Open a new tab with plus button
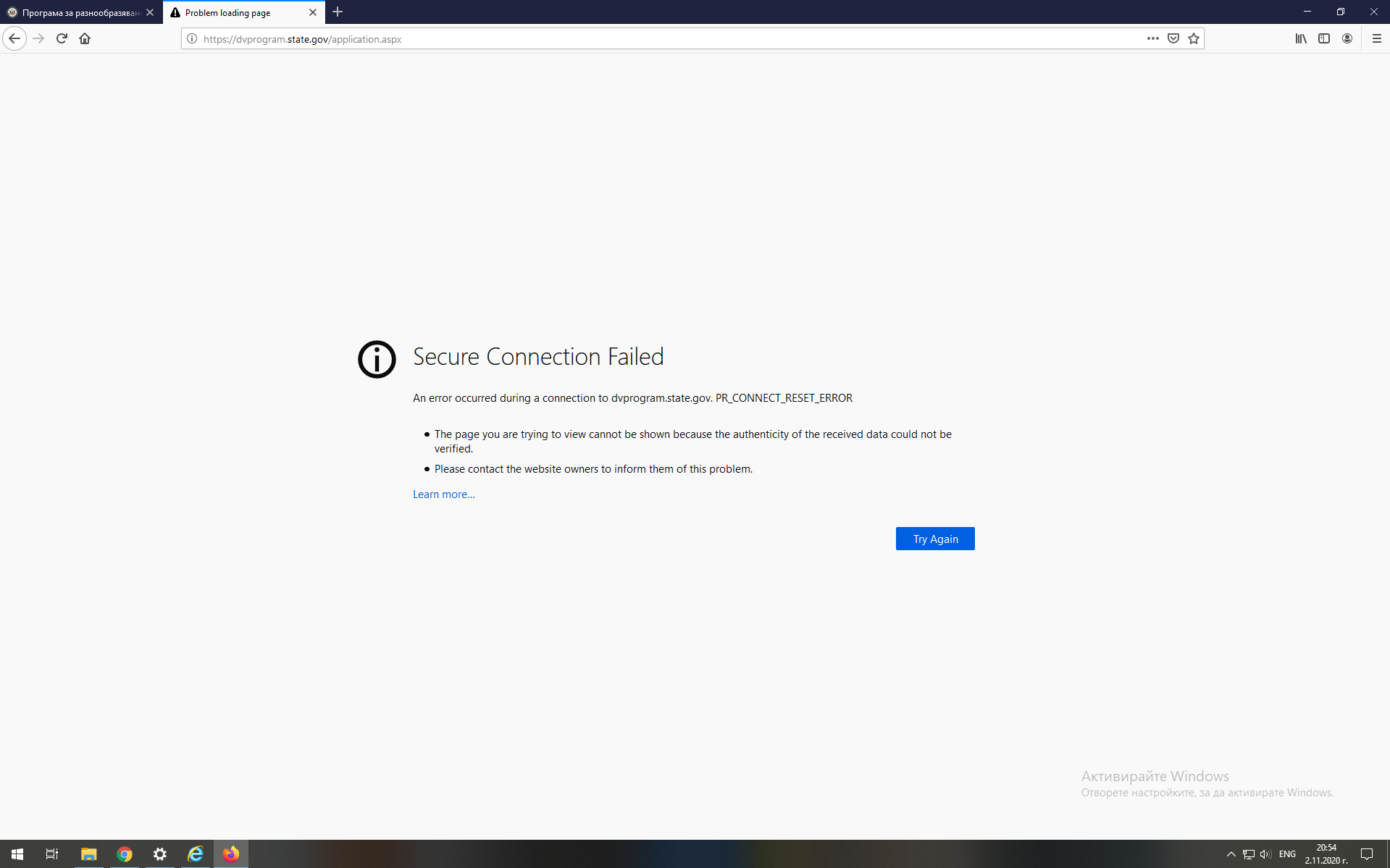 click(x=338, y=12)
